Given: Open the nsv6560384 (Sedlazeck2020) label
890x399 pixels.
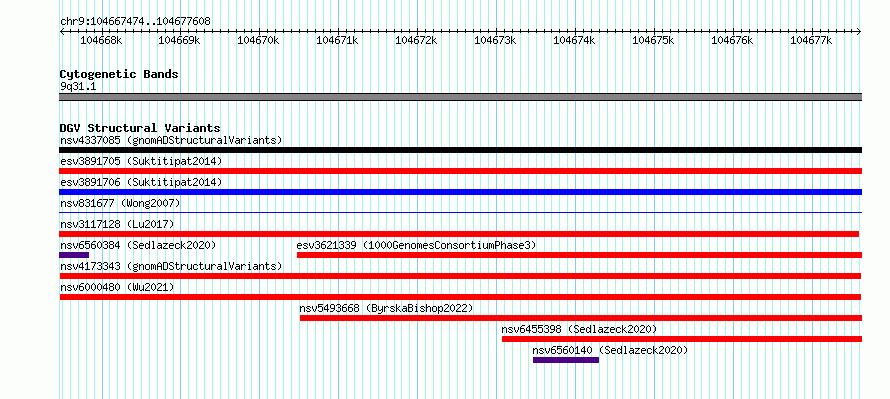Looking at the screenshot, I should coord(138,245).
